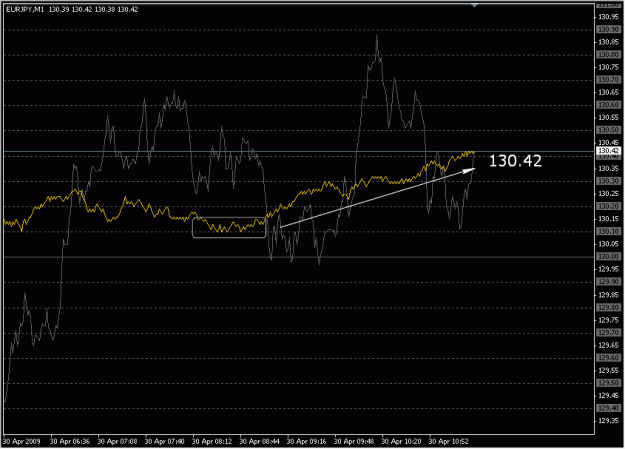Click the 30 Apr 06:36 time label
This screenshot has height=449, width=625.
[70, 441]
